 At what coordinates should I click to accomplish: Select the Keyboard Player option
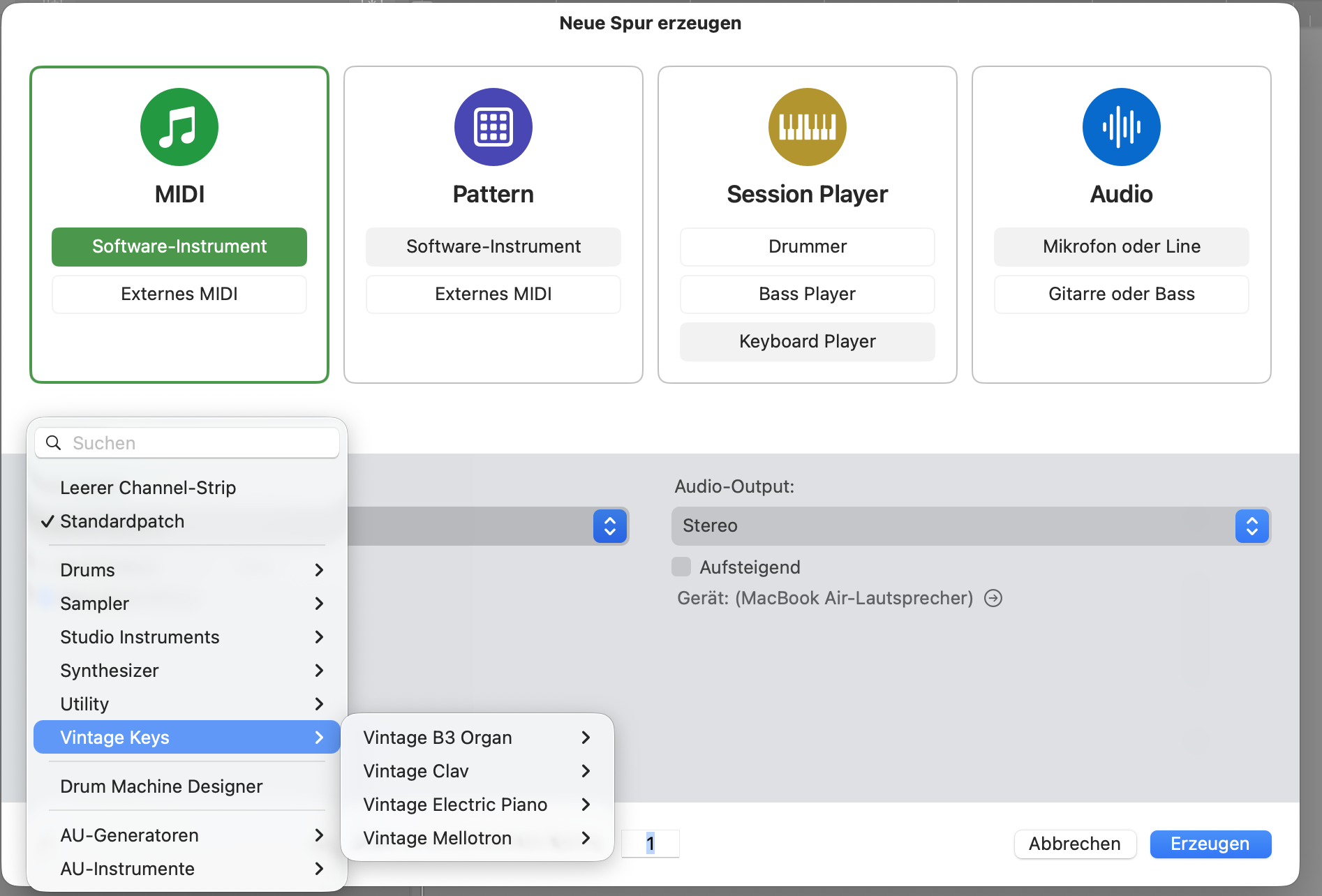[807, 341]
